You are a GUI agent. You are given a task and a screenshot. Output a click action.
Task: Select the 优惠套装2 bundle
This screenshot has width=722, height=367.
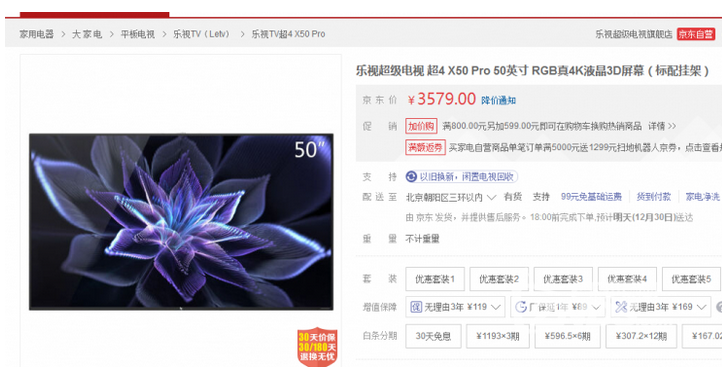coord(499,279)
